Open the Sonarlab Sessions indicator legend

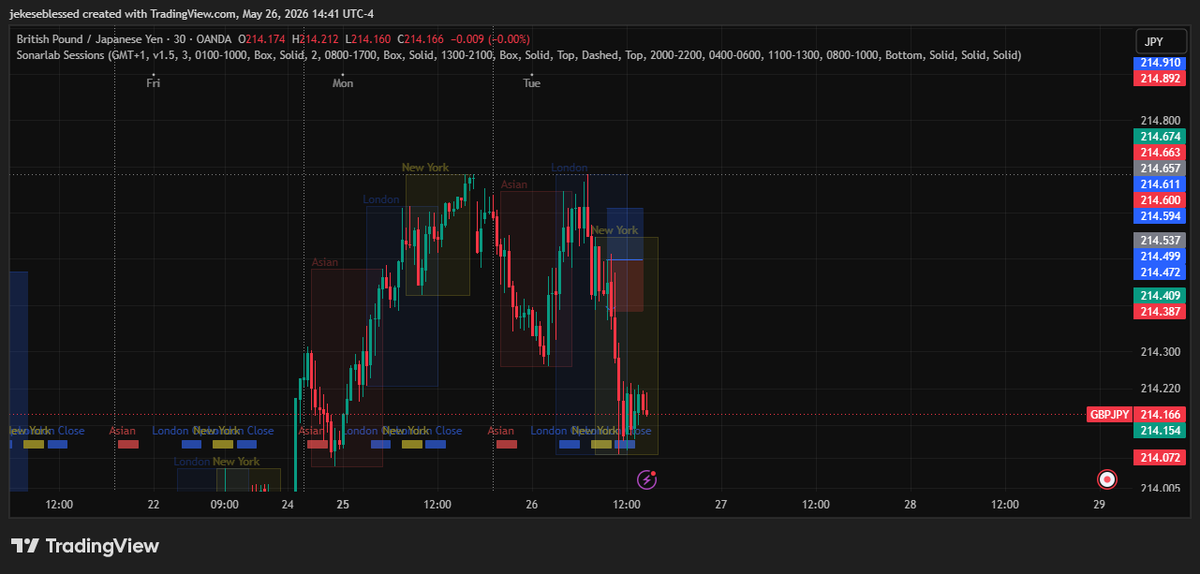pyautogui.click(x=519, y=55)
